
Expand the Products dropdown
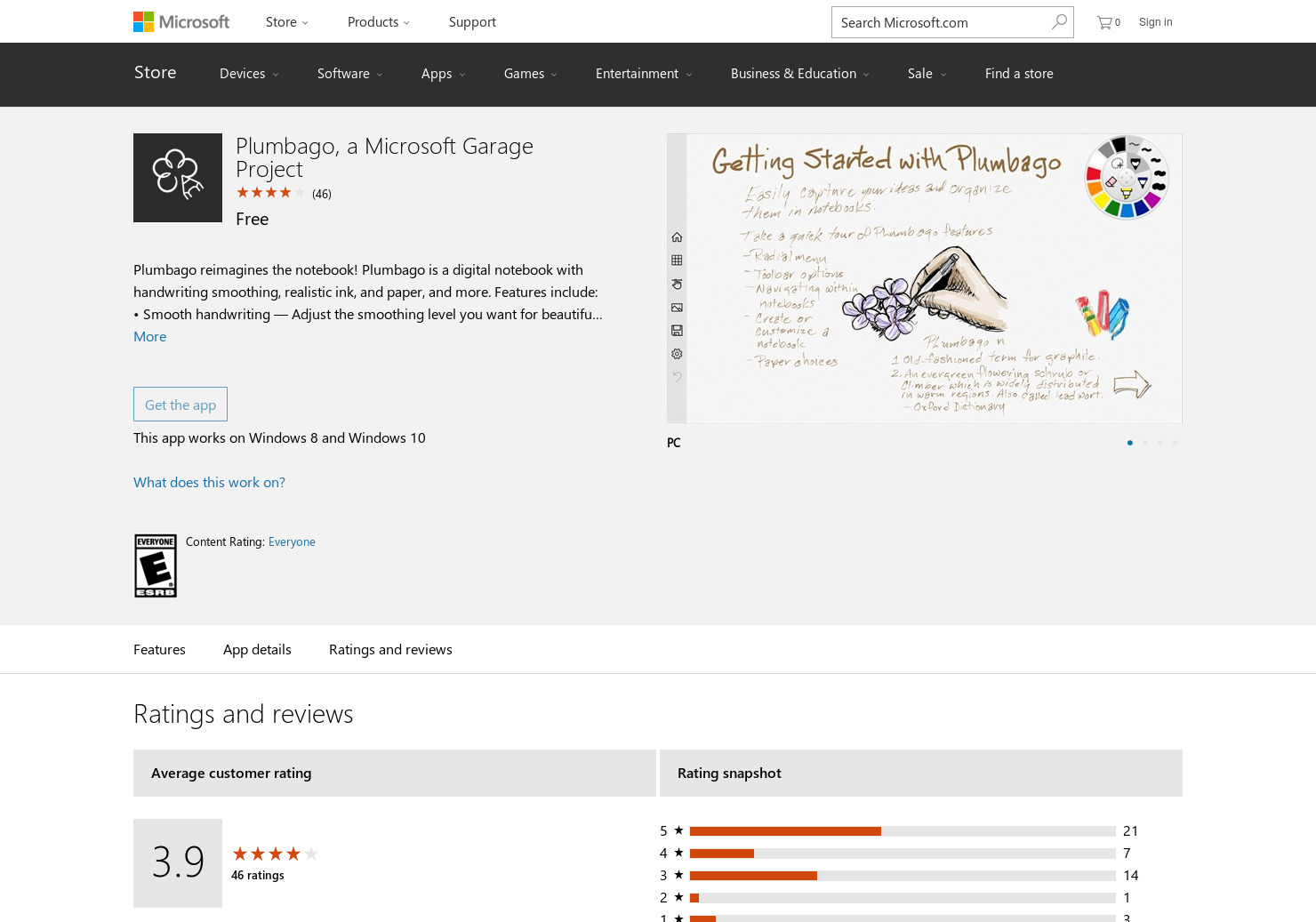pyautogui.click(x=379, y=22)
